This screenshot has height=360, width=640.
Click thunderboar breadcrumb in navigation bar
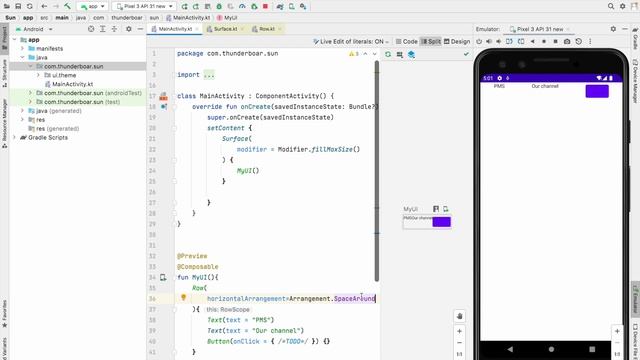[x=127, y=18]
